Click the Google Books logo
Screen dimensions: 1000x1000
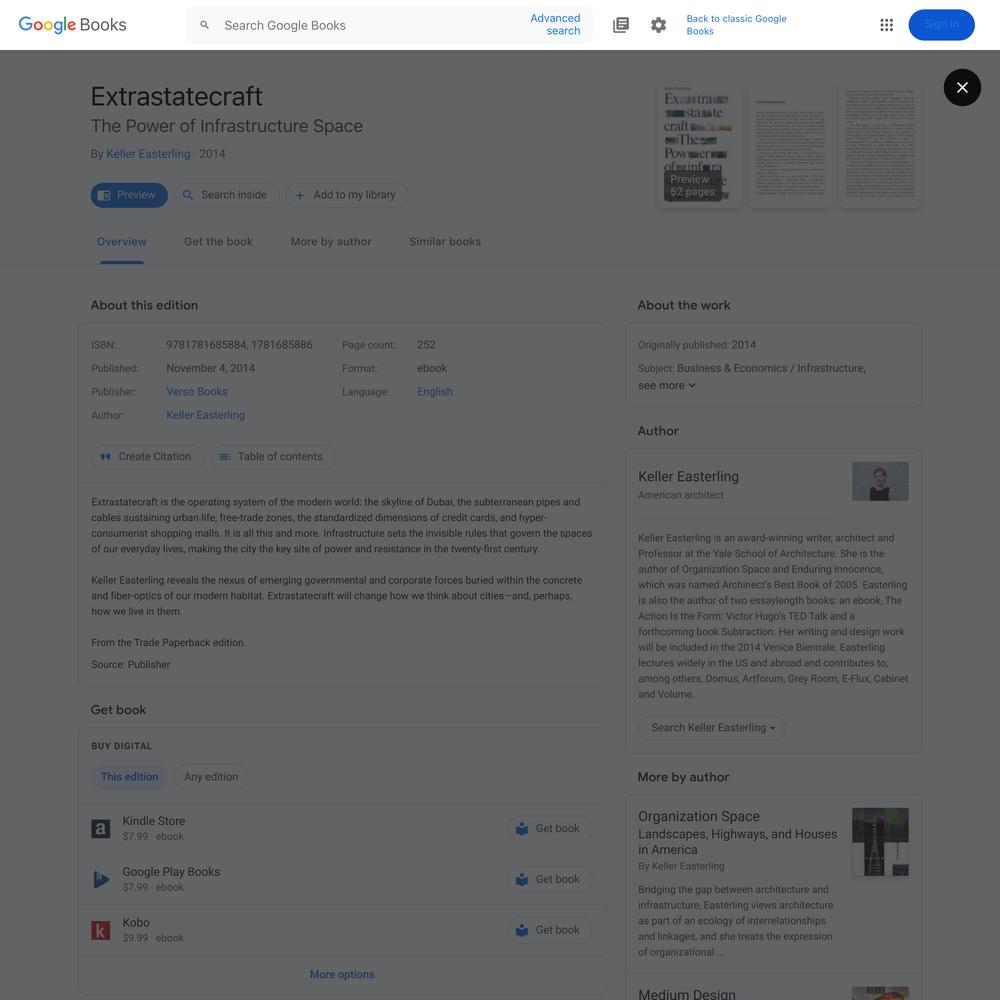(72, 25)
